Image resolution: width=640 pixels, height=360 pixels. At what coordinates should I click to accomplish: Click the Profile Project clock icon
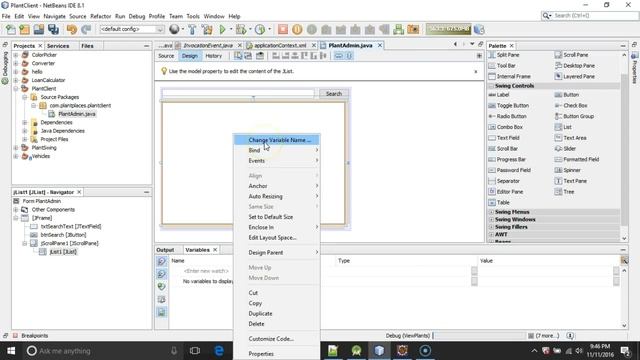260,29
